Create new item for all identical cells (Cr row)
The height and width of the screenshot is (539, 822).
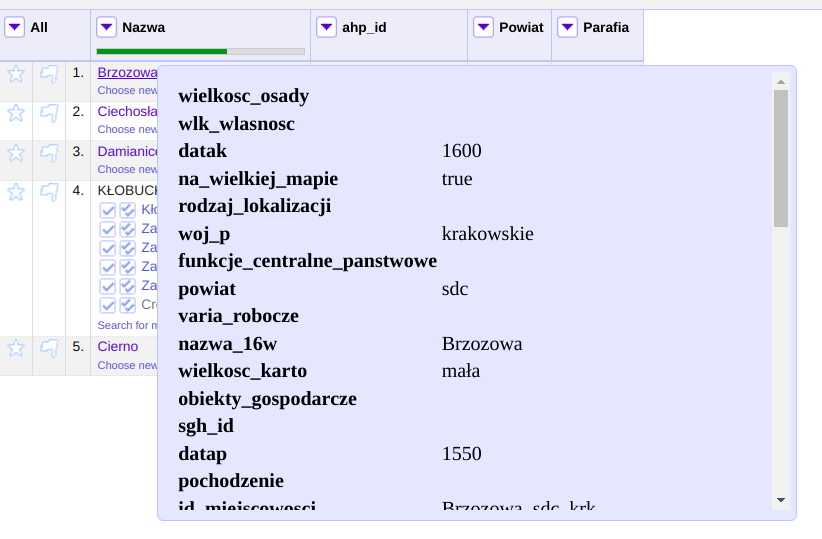tap(127, 305)
